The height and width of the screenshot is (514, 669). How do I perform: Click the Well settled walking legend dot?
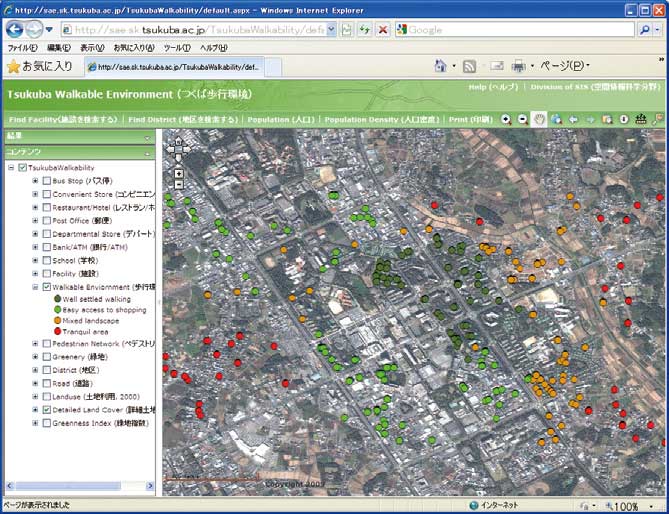58,299
